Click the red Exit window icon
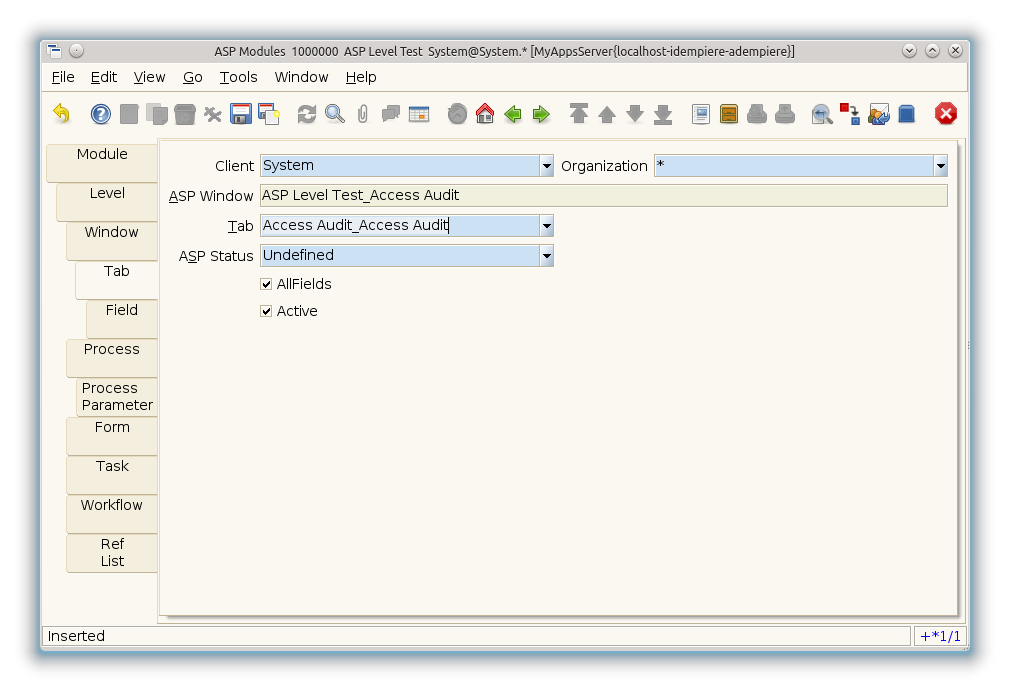 945,114
